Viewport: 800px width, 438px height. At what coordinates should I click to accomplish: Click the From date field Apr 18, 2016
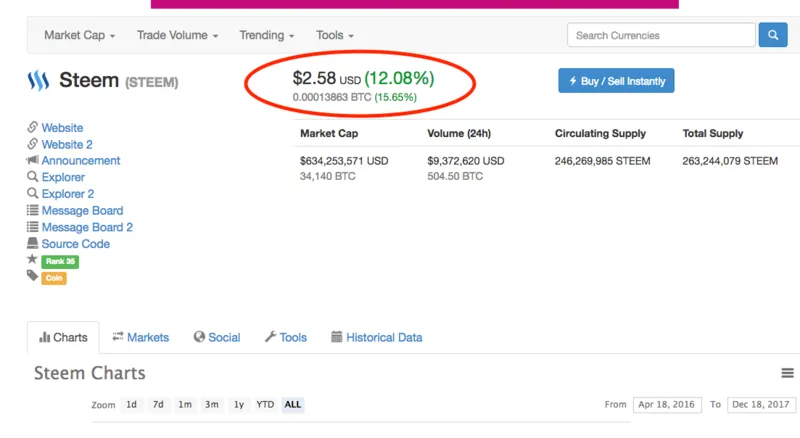point(667,405)
